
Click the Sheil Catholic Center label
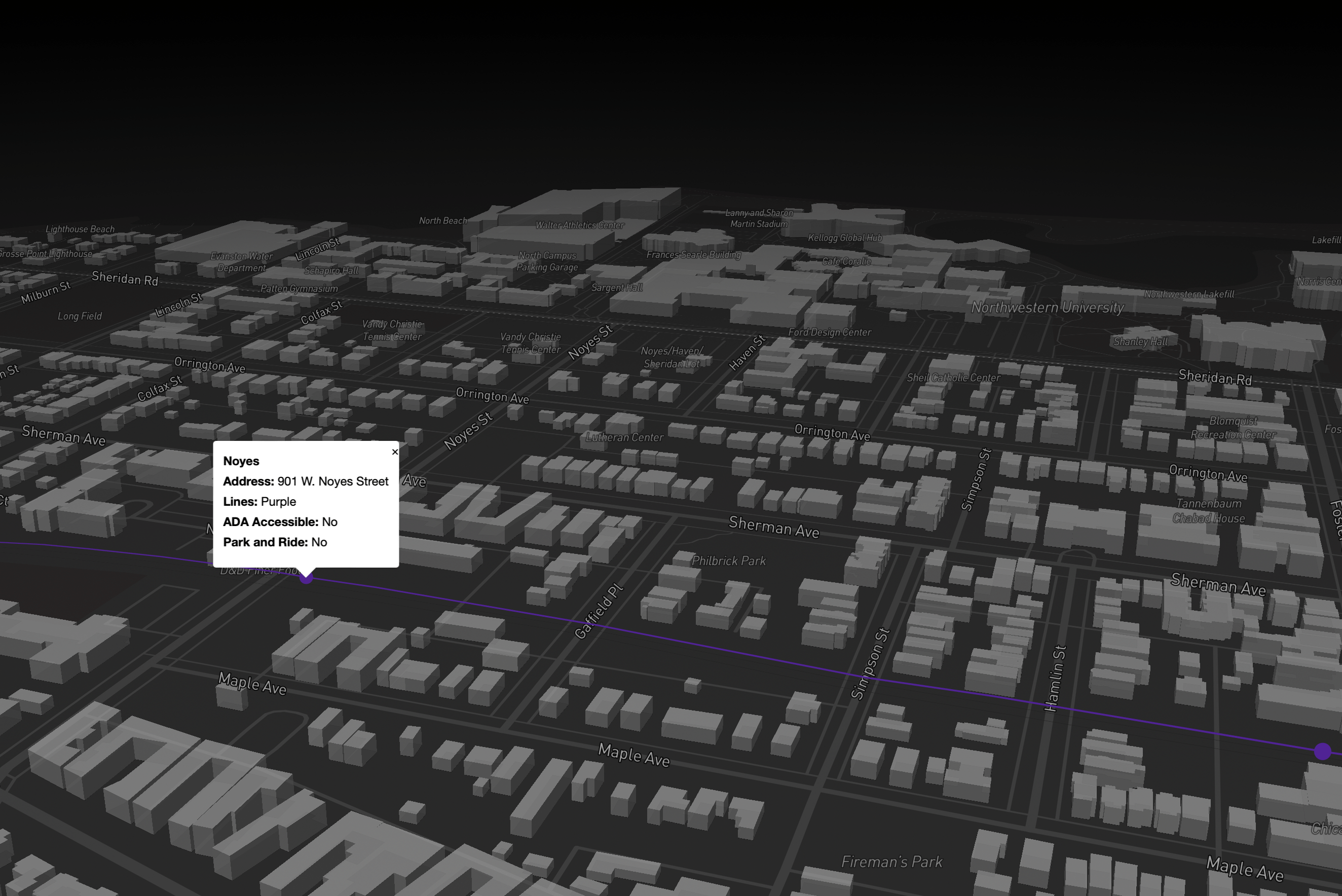953,378
